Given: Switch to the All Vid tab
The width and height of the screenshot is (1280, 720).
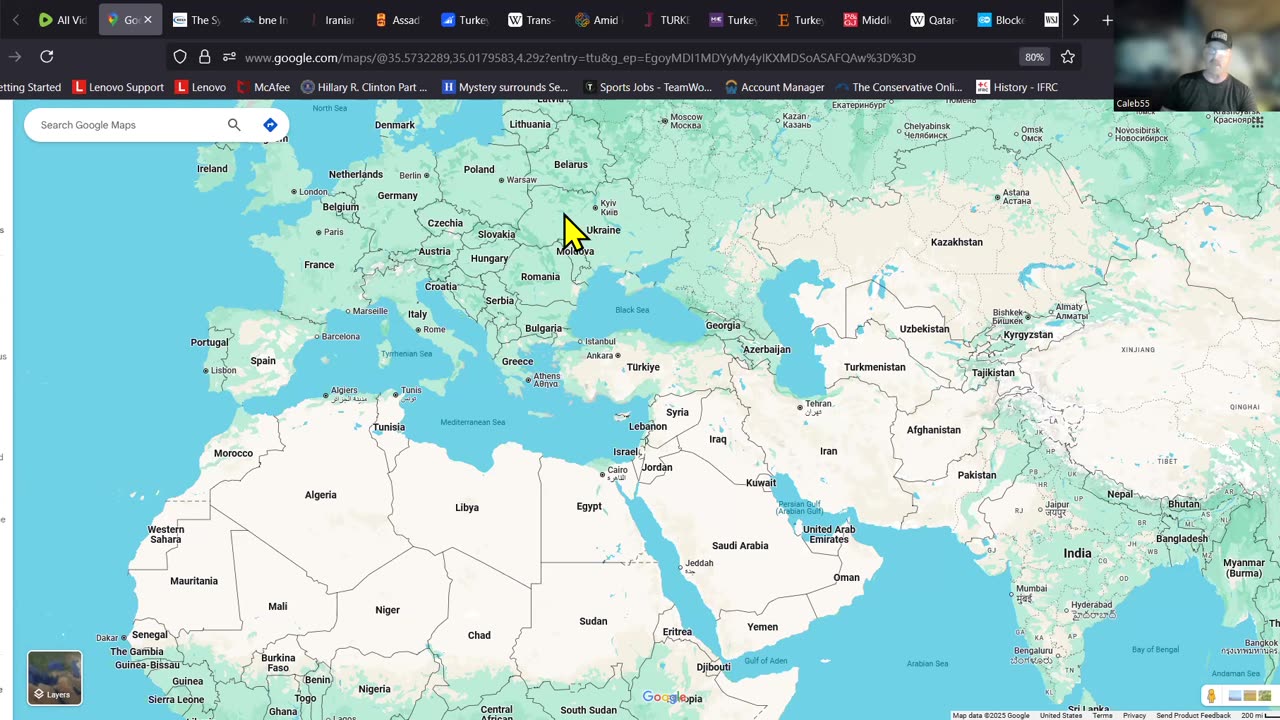Looking at the screenshot, I should coord(62,20).
